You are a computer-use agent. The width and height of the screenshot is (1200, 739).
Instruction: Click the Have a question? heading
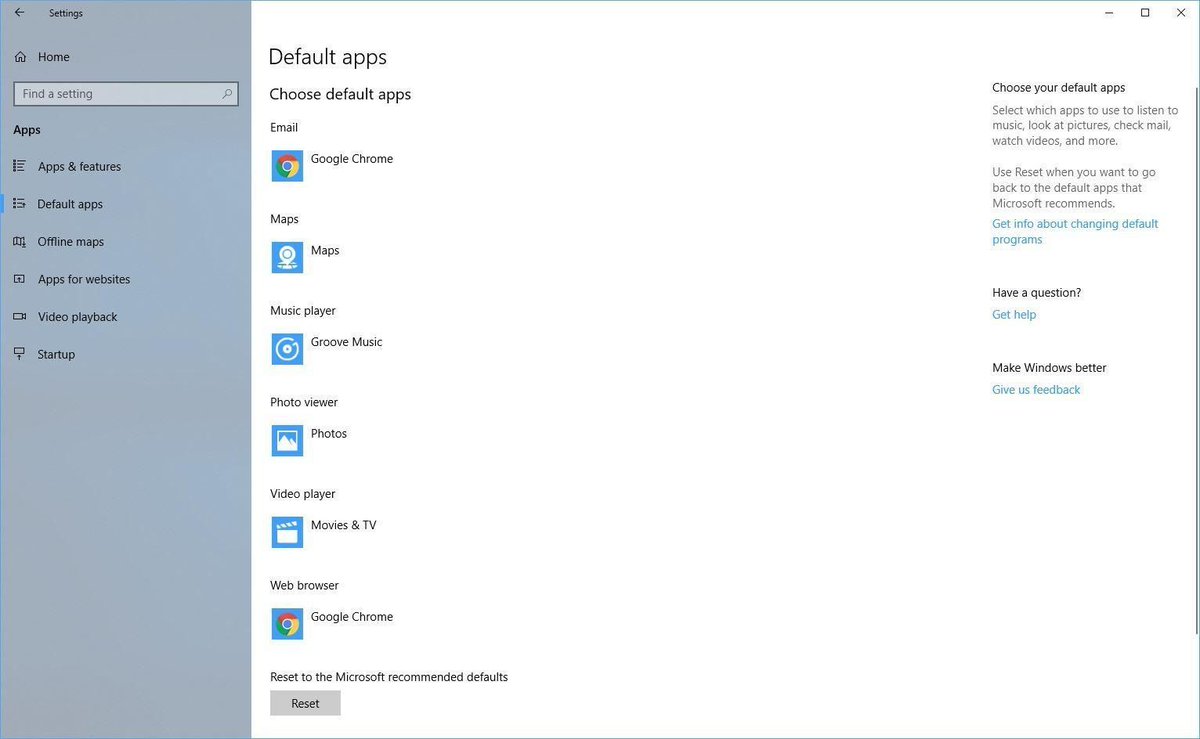pos(1036,293)
